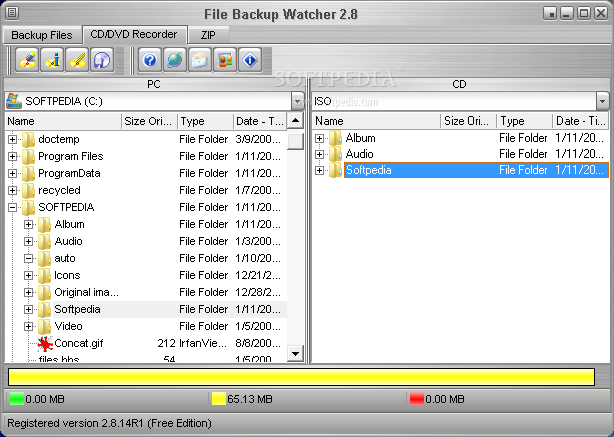Open the disc information toolbar icon
The image size is (614, 437).
tap(52, 60)
